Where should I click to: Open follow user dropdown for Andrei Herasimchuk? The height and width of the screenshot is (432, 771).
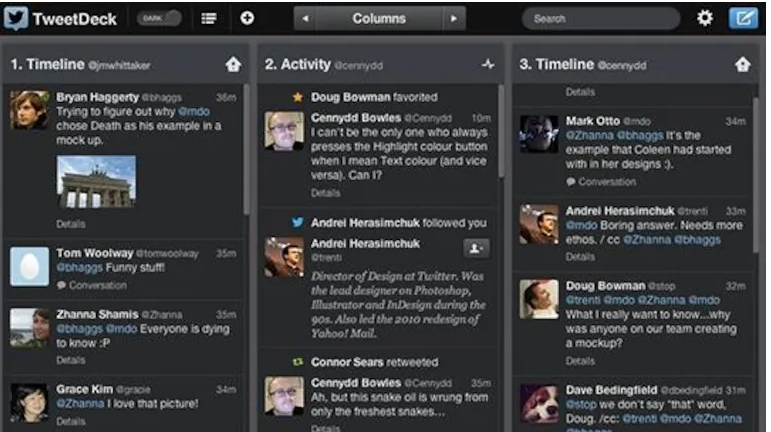coord(476,248)
